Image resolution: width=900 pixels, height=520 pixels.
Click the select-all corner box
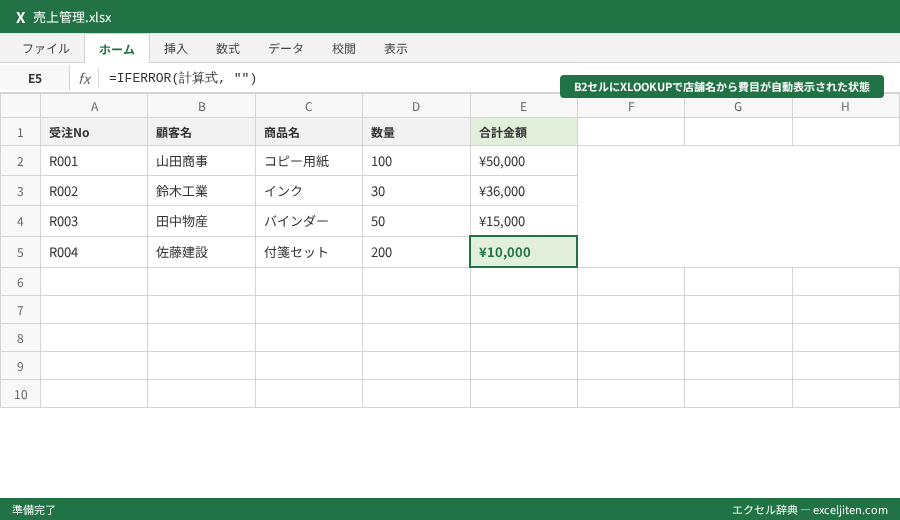click(20, 107)
